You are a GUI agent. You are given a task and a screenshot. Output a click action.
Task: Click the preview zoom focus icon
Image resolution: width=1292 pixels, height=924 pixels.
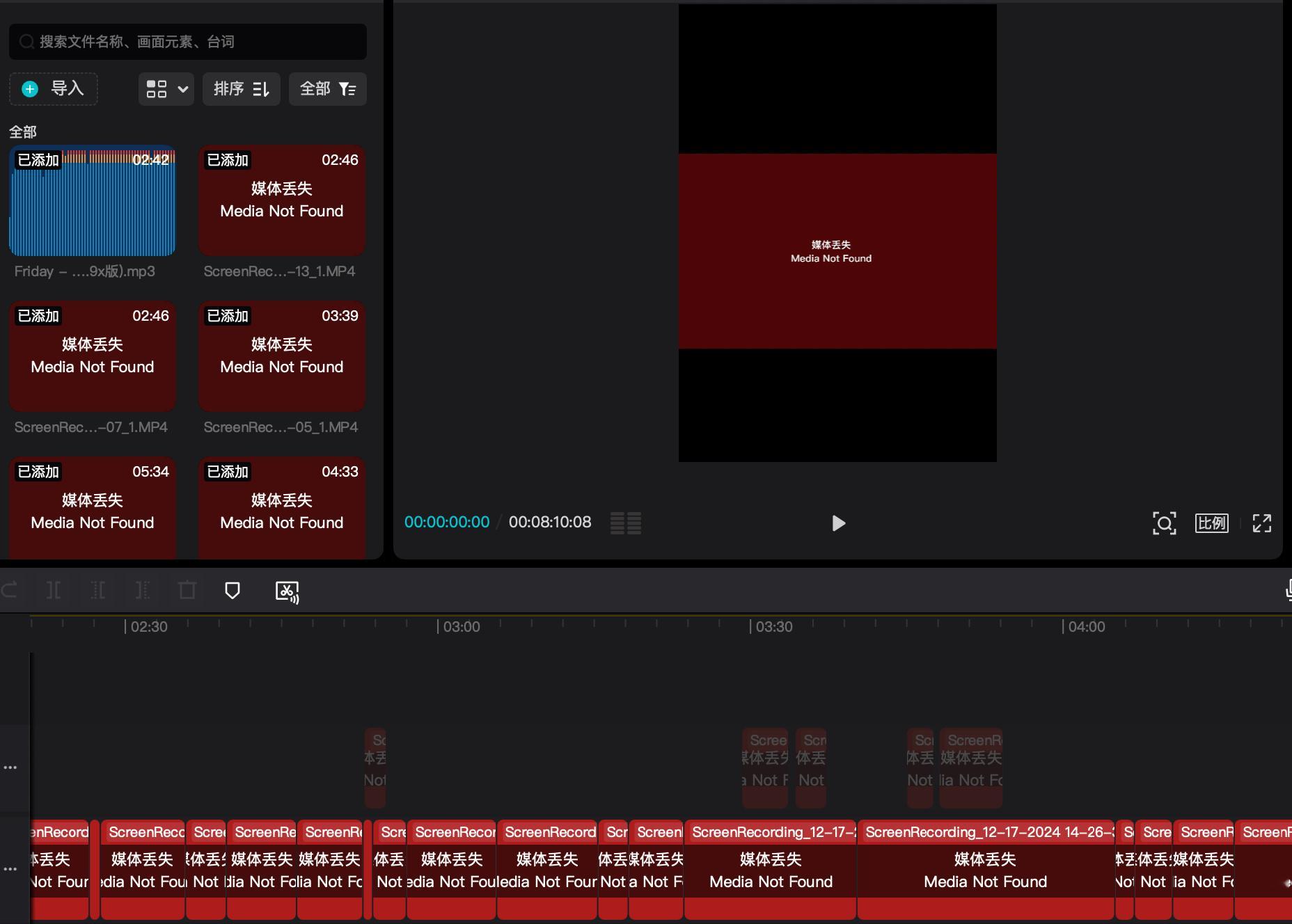pyautogui.click(x=1165, y=523)
